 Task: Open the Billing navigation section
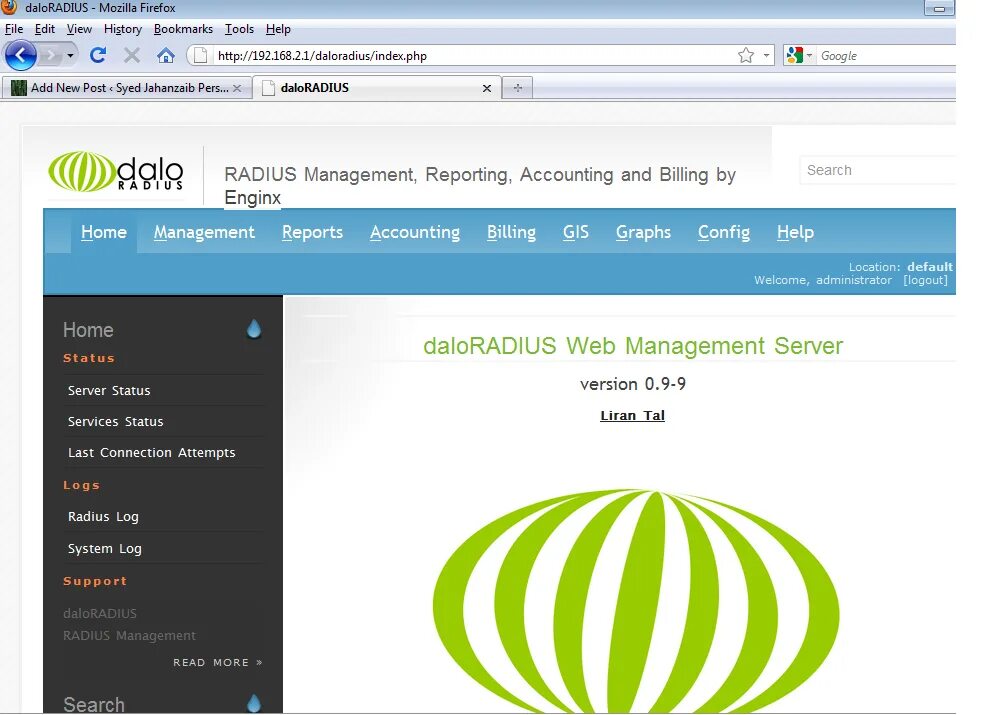click(x=511, y=232)
